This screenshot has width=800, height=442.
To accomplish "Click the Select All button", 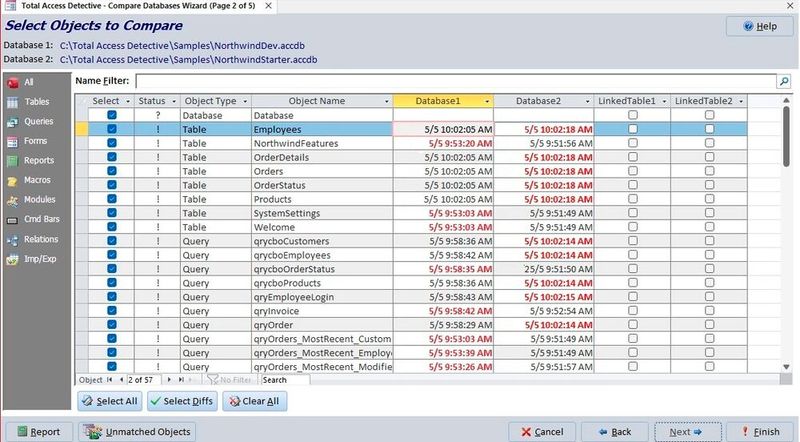I will tap(110, 401).
